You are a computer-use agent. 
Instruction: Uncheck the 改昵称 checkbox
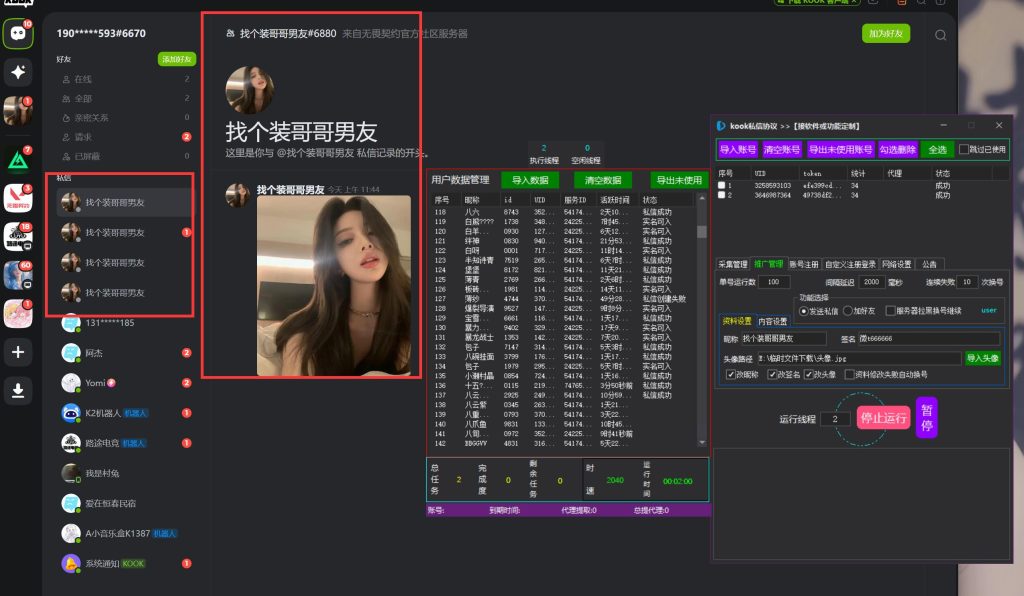tap(731, 375)
